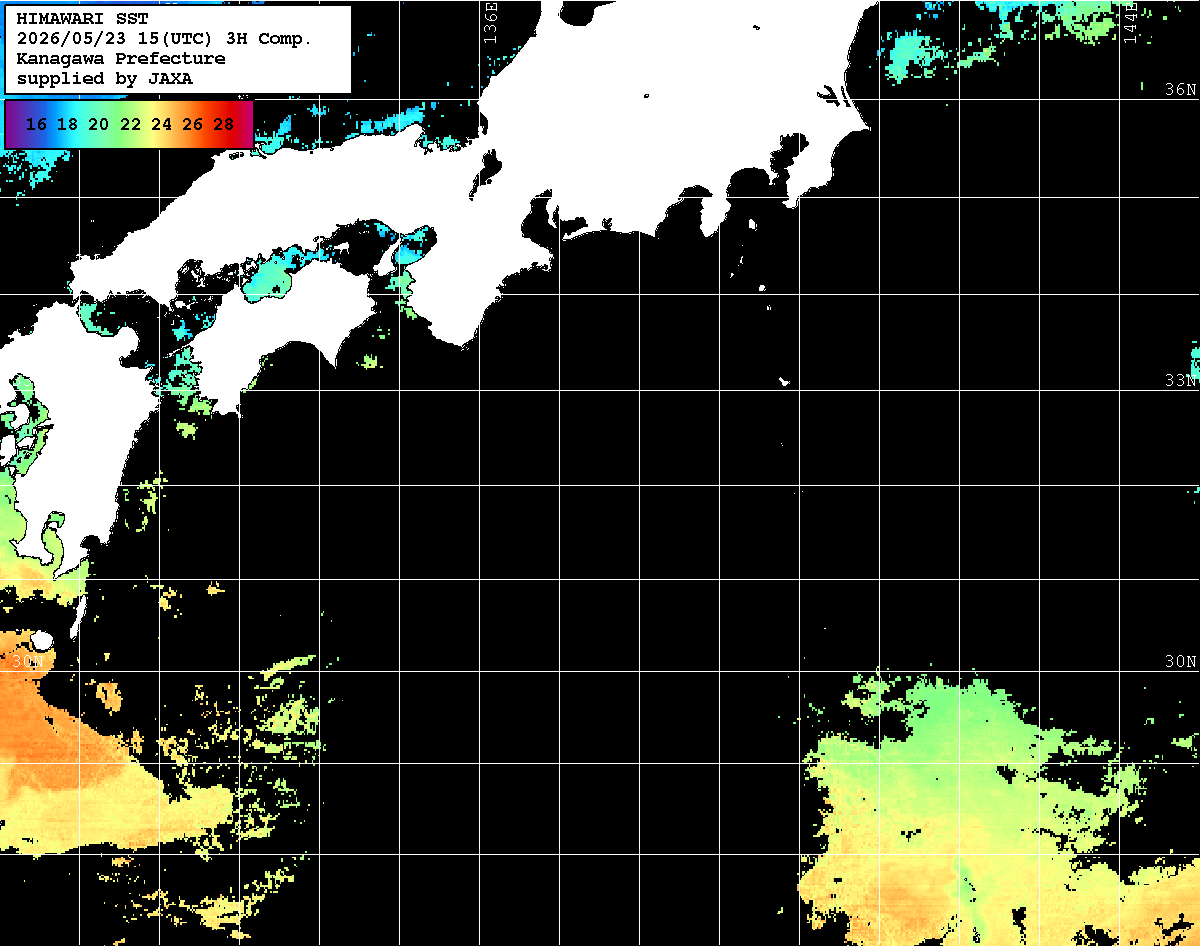
Task: Click the HIMAWARI SST title text
Action: click(x=83, y=18)
